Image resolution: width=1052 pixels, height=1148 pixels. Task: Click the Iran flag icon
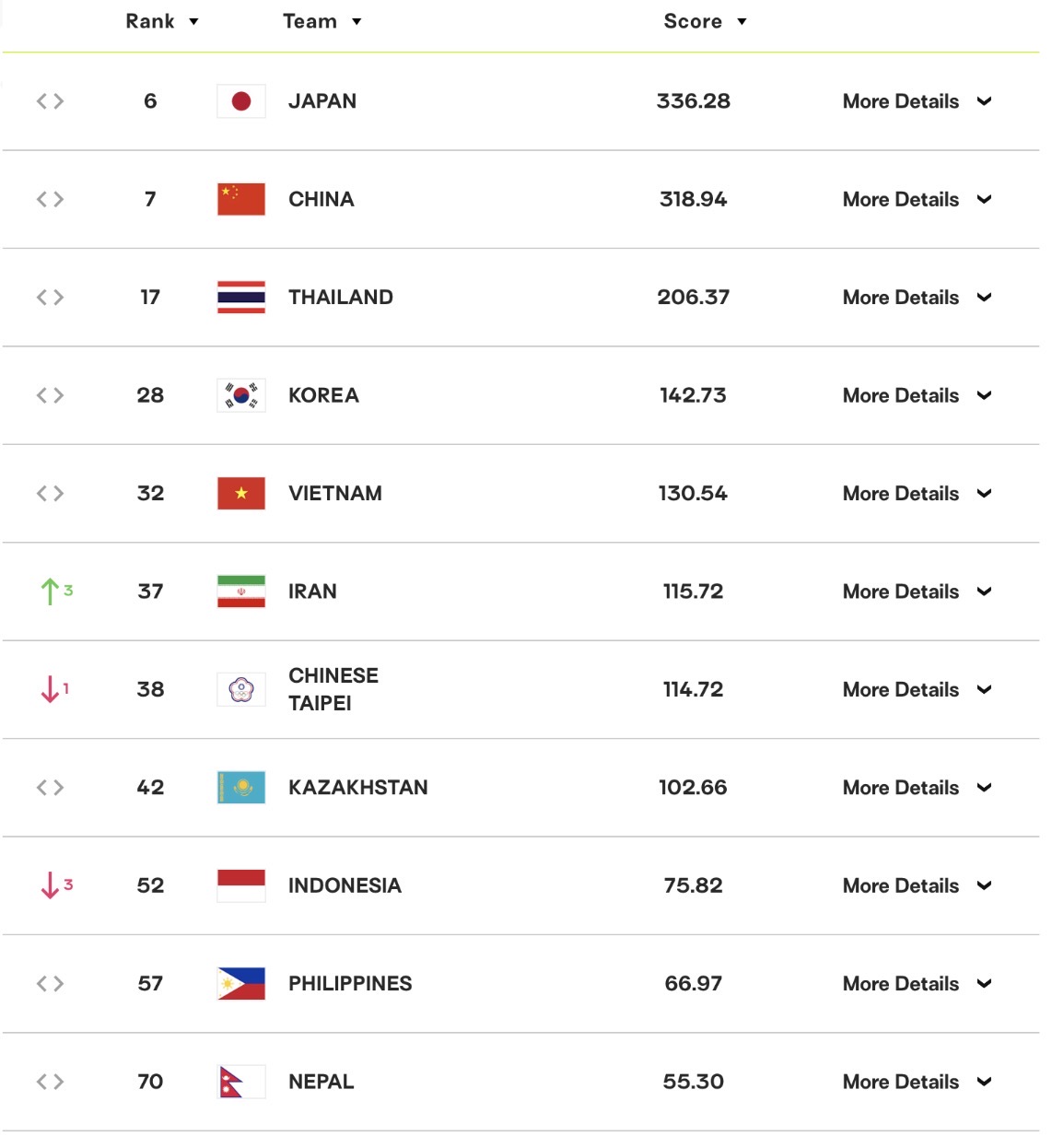pyautogui.click(x=241, y=592)
